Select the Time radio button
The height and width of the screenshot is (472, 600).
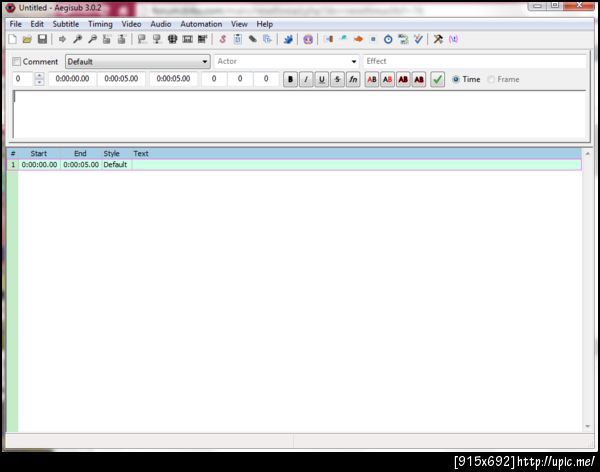point(456,79)
